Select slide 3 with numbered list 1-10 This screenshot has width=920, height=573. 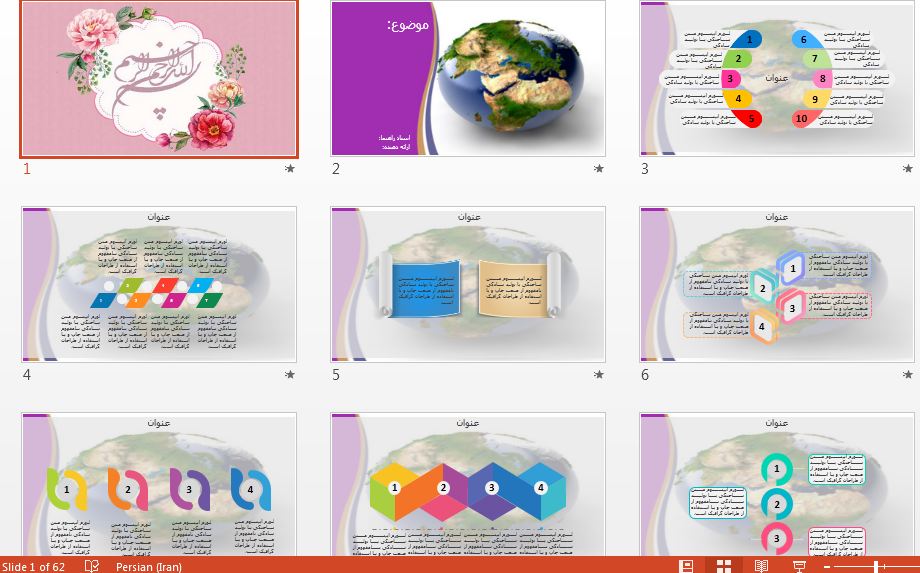click(777, 78)
